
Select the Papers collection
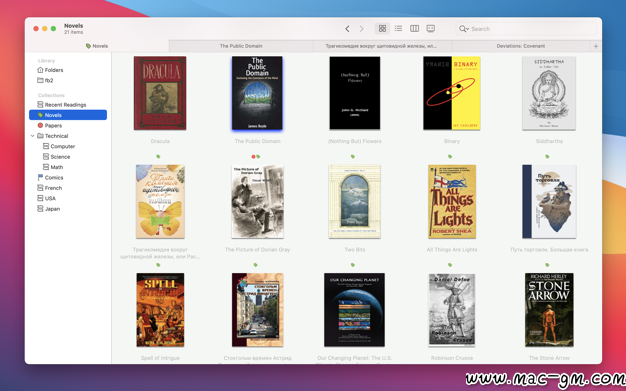pos(50,125)
